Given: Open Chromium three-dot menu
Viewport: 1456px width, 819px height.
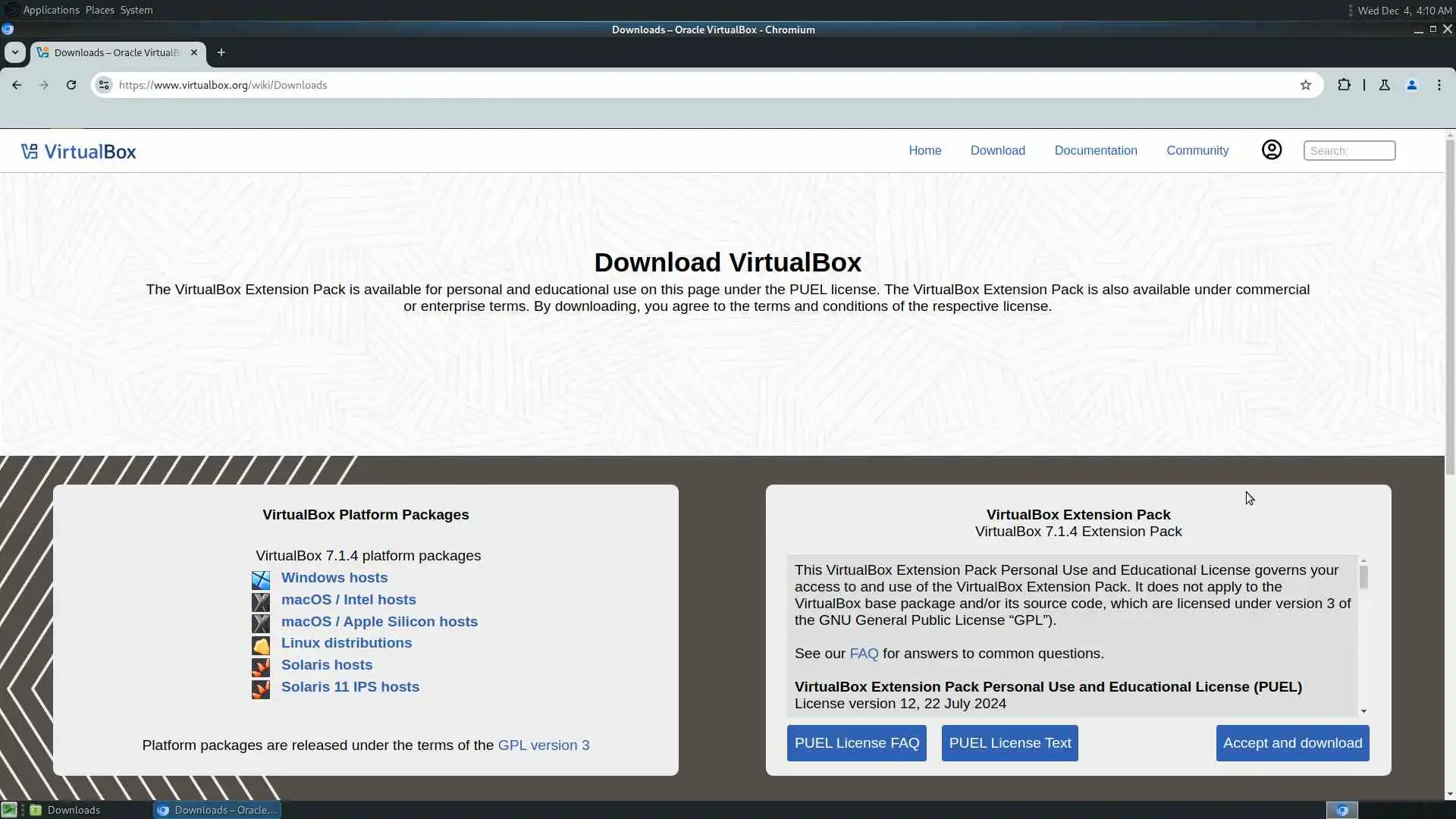Looking at the screenshot, I should coord(1439,85).
